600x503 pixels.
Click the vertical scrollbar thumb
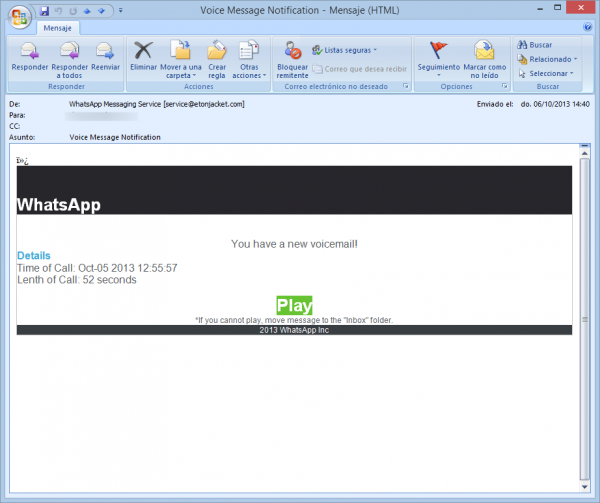pos(584,319)
